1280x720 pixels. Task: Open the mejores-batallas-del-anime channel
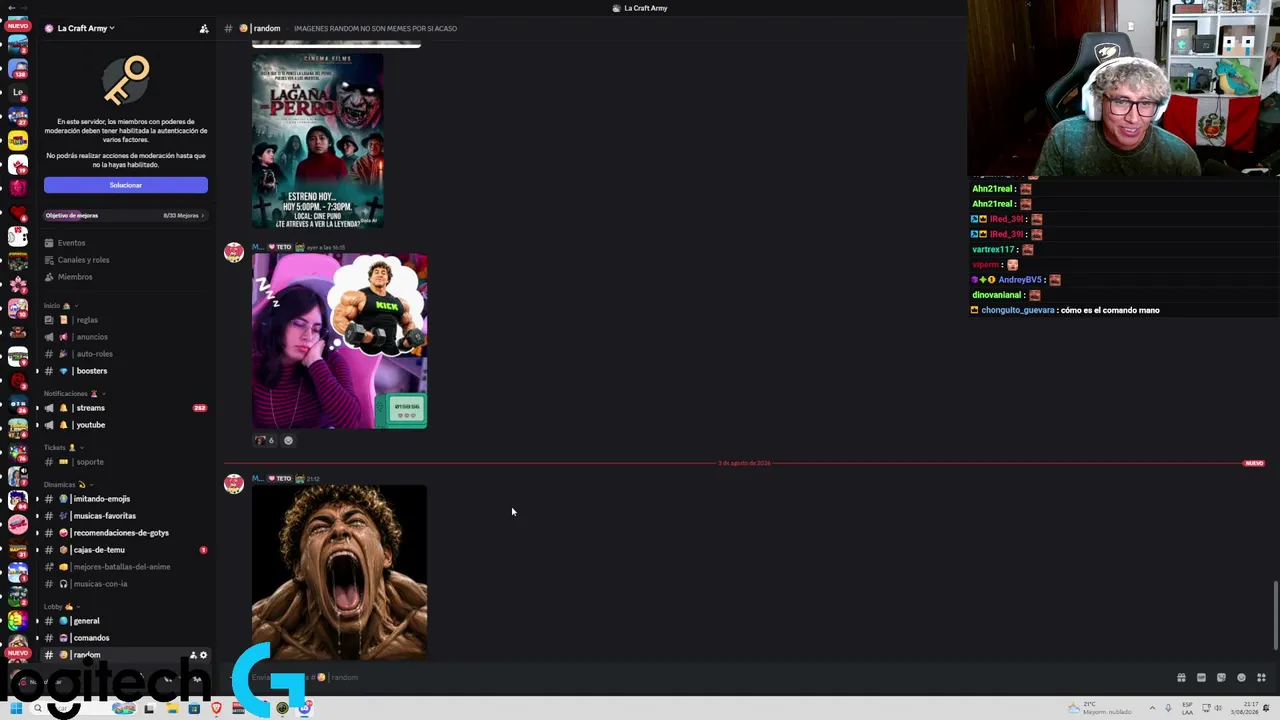125,567
